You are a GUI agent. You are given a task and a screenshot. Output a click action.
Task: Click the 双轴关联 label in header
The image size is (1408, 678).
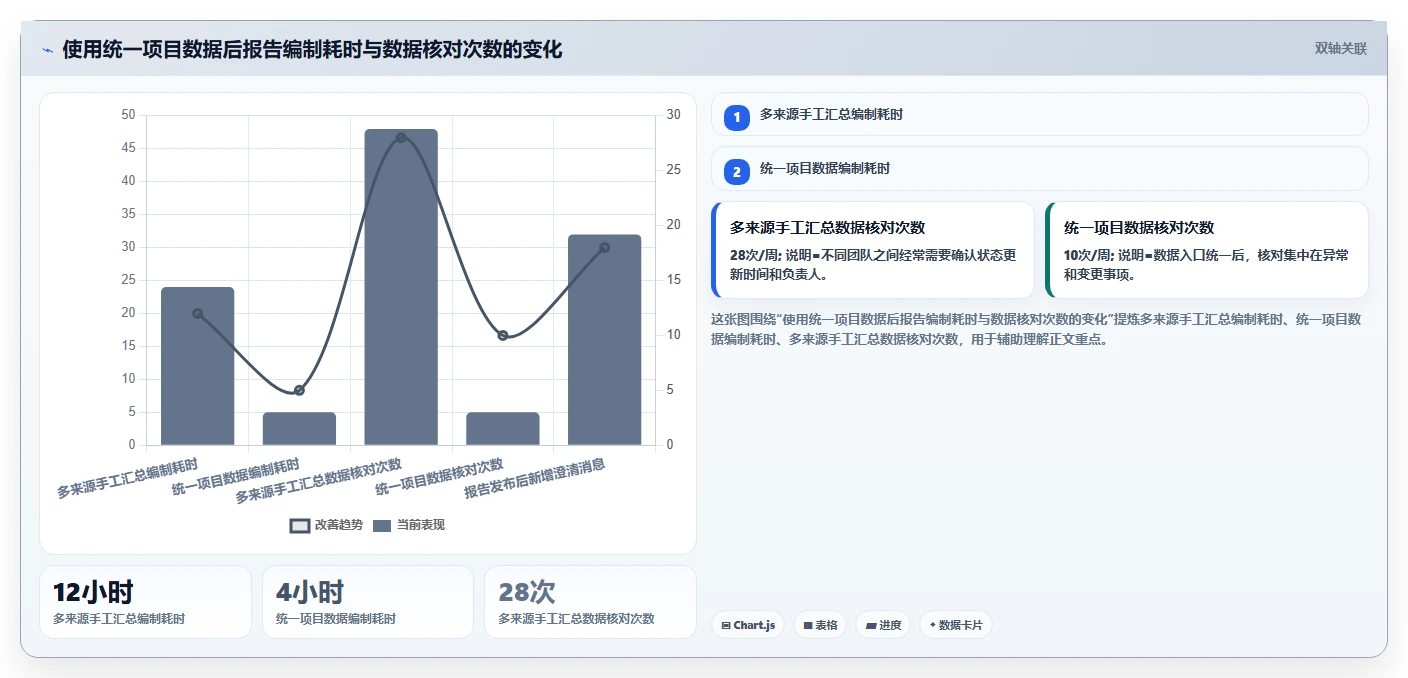1340,49
